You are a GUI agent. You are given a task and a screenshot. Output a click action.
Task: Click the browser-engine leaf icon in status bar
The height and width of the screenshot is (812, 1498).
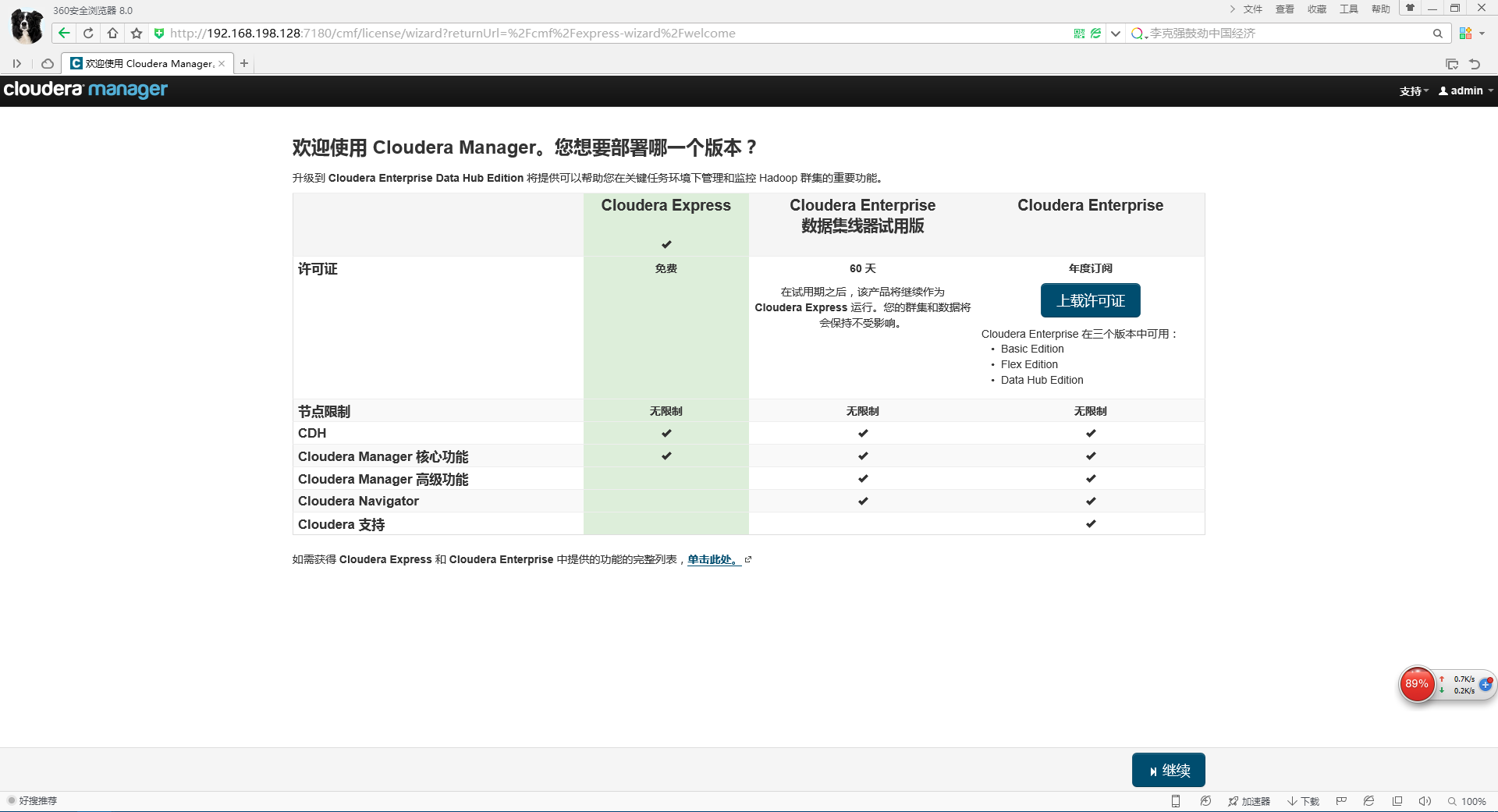(x=1368, y=801)
